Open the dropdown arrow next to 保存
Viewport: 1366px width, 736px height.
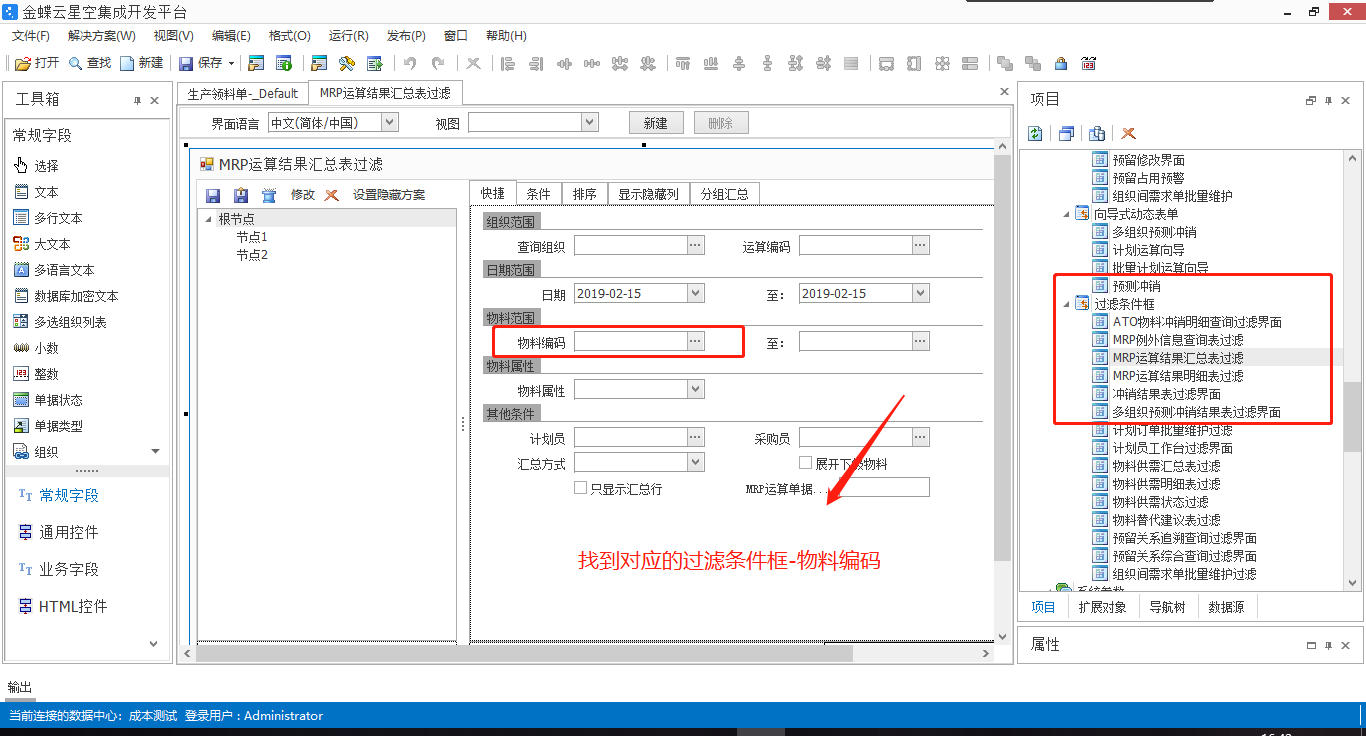point(232,63)
